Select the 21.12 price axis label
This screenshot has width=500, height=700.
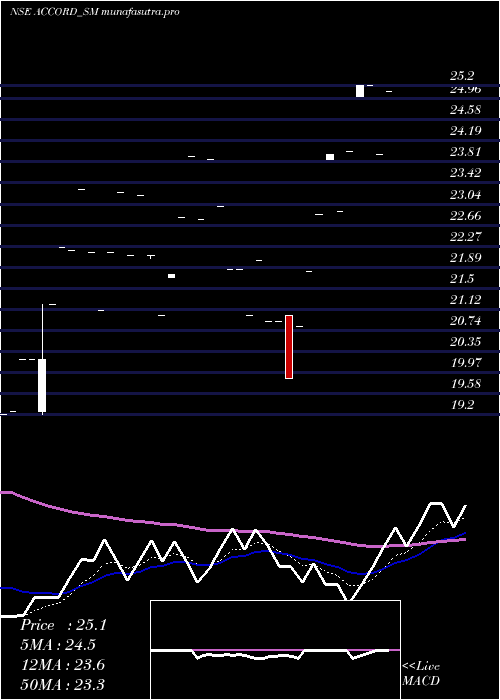click(465, 300)
